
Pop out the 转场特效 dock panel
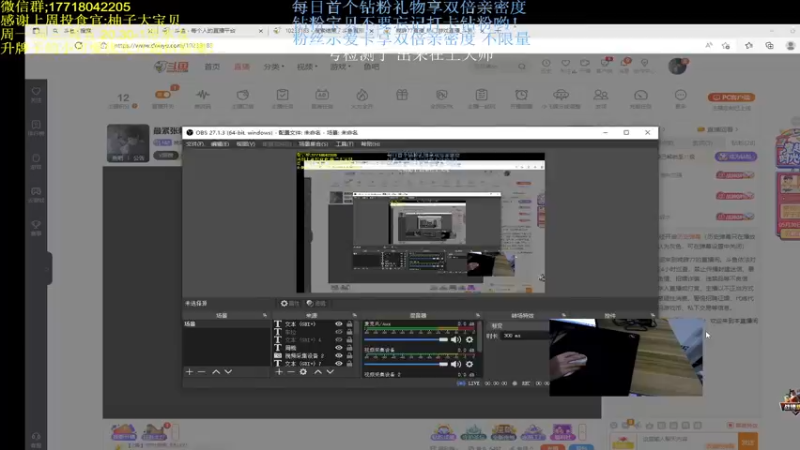[x=563, y=315]
